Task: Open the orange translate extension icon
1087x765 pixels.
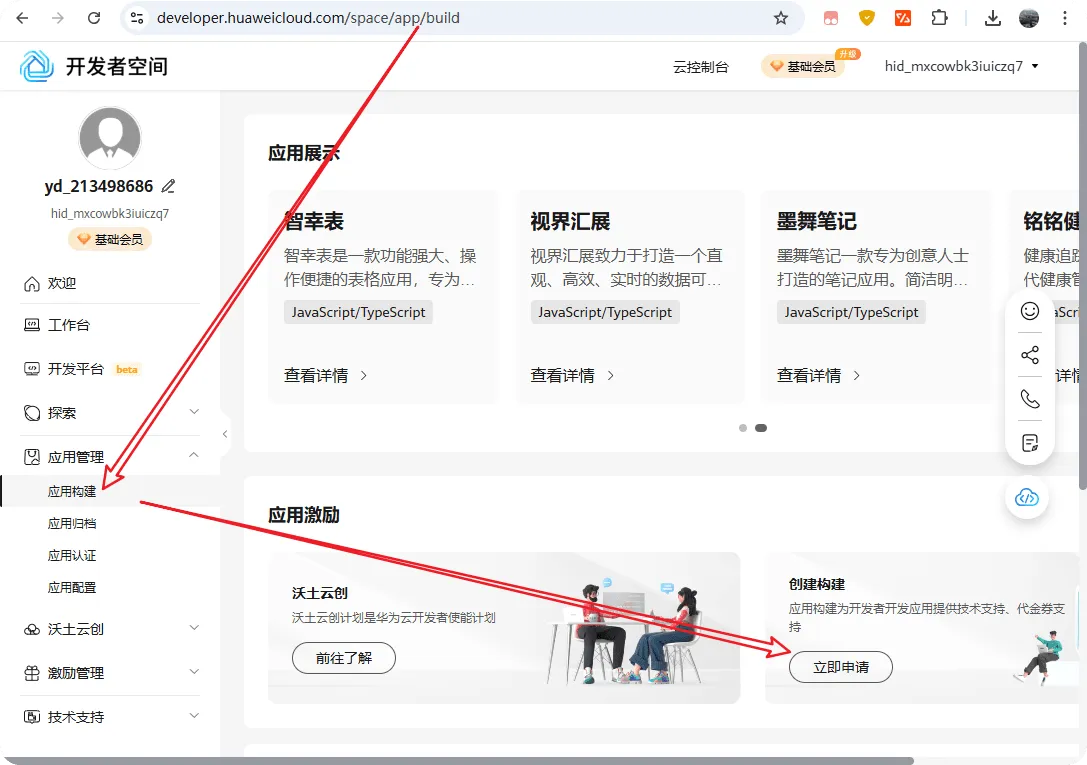Action: click(x=903, y=18)
